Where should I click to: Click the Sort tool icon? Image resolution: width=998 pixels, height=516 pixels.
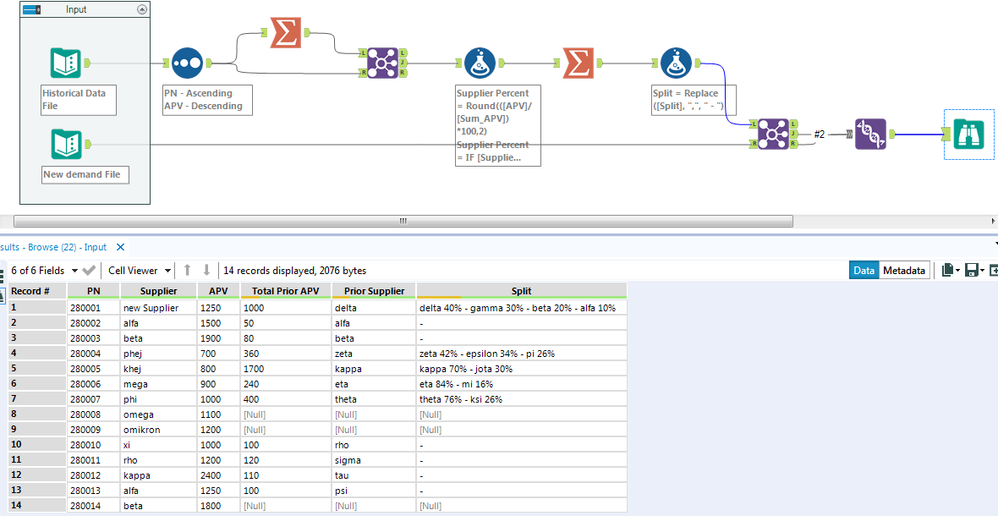(187, 63)
